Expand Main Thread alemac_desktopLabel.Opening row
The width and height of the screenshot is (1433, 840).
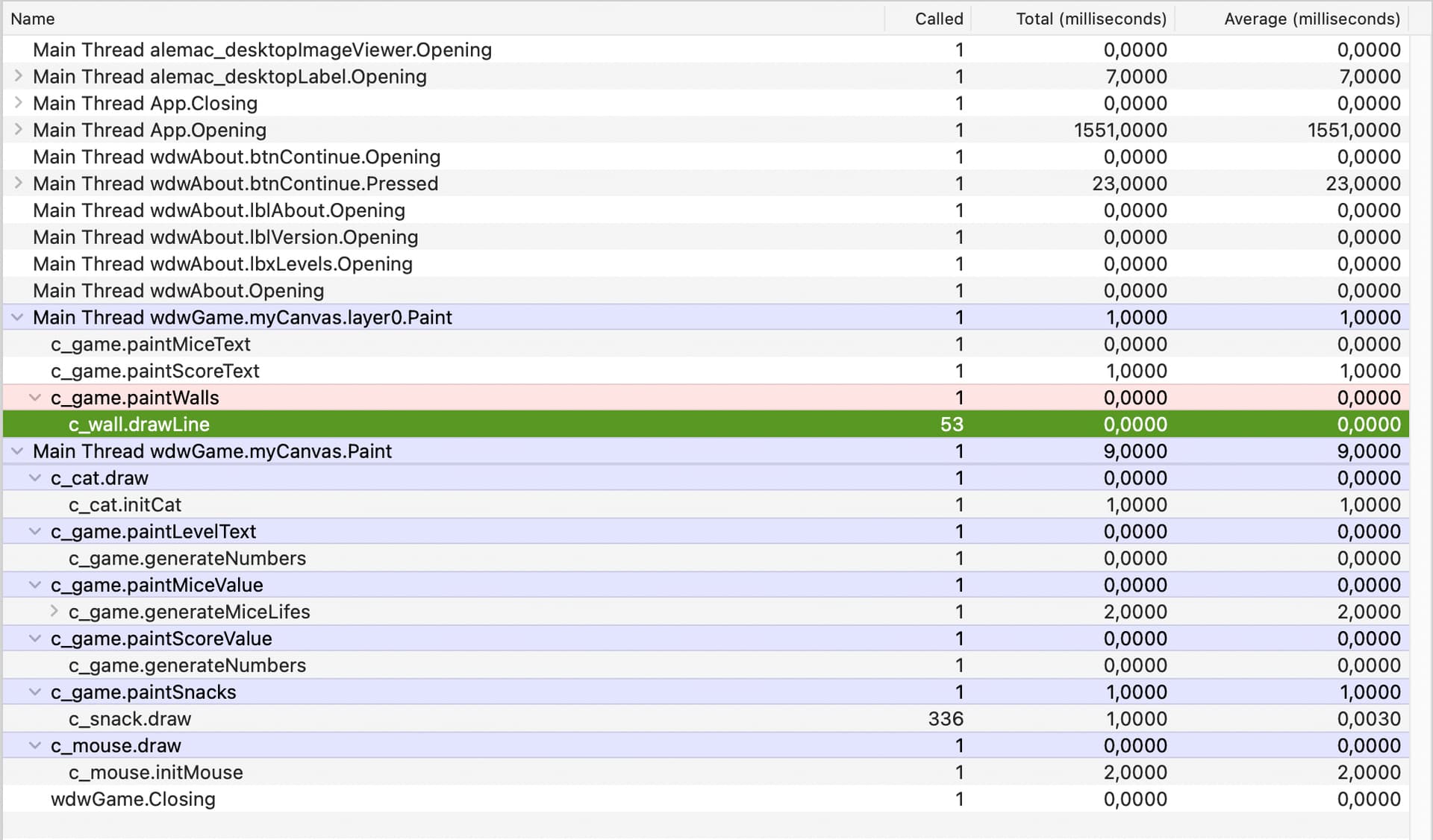point(19,76)
